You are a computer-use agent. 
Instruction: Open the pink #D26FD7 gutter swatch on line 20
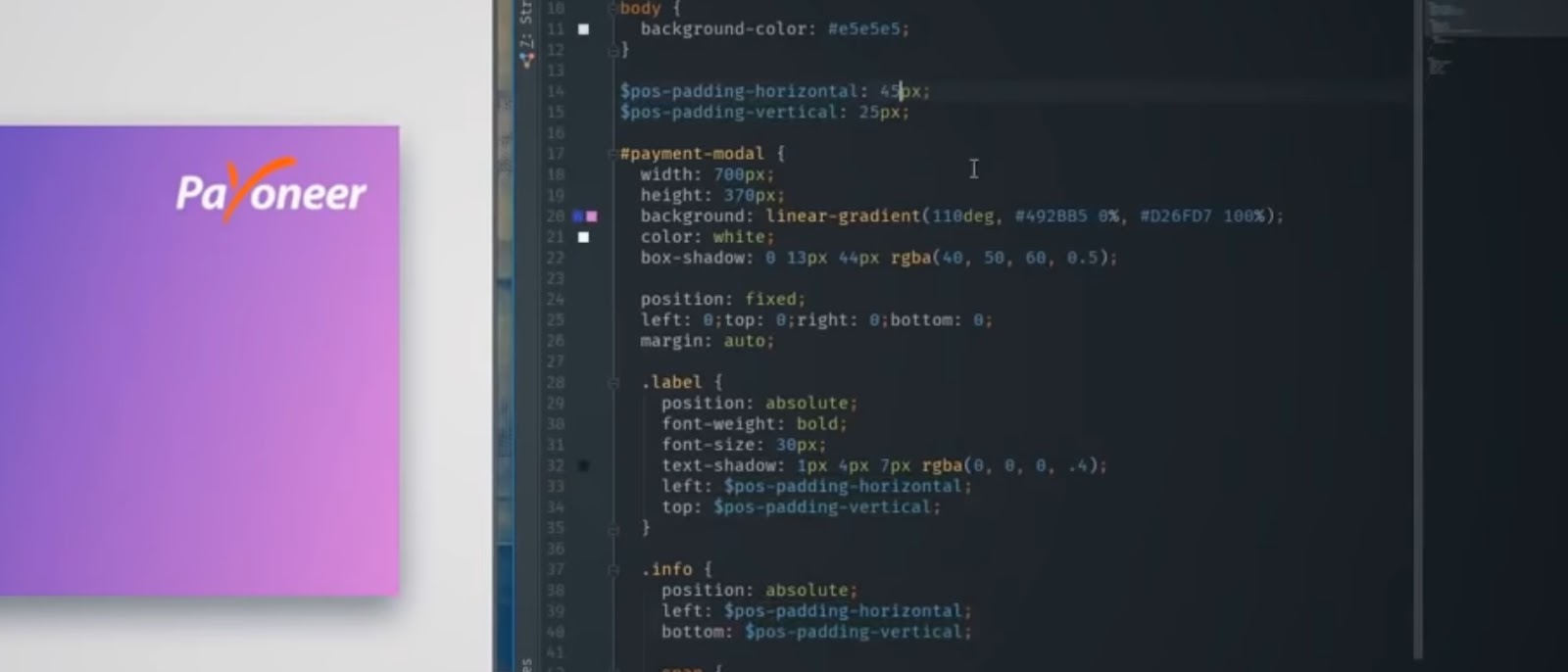(591, 216)
